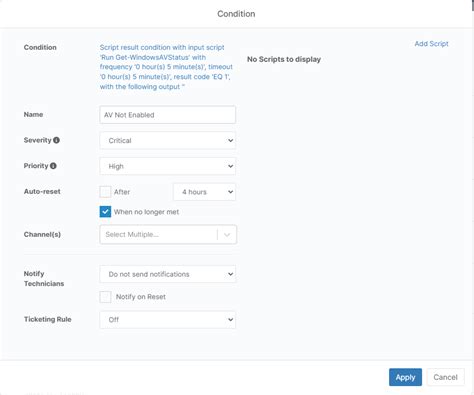Click the Name field containing AV Not Enabled

coord(168,115)
